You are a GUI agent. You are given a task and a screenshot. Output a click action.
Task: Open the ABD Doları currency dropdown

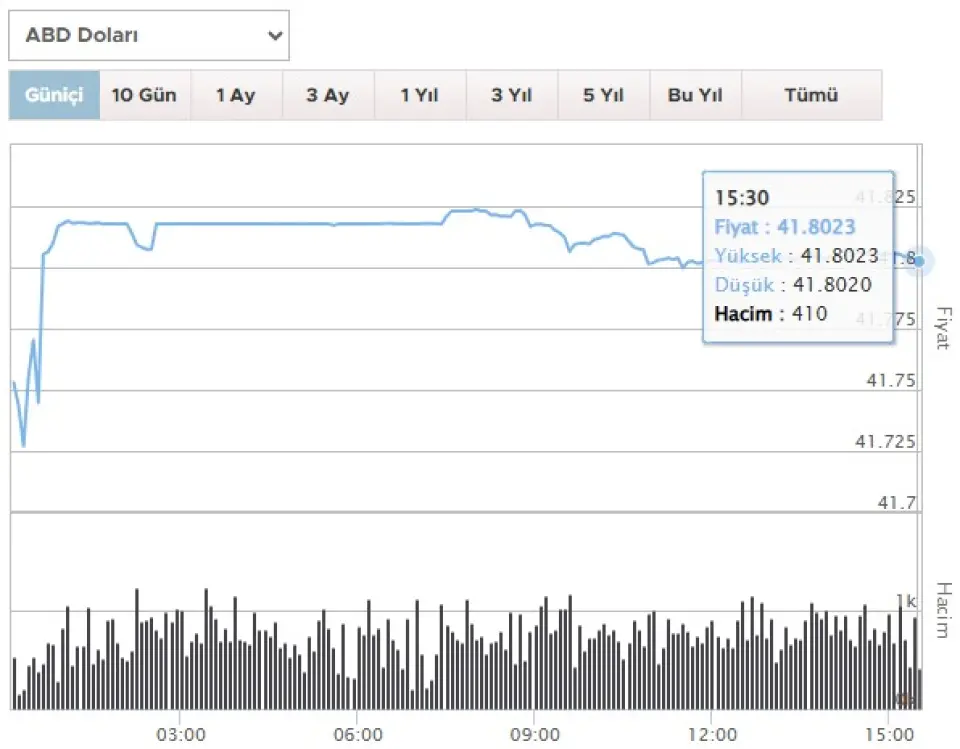(x=149, y=36)
